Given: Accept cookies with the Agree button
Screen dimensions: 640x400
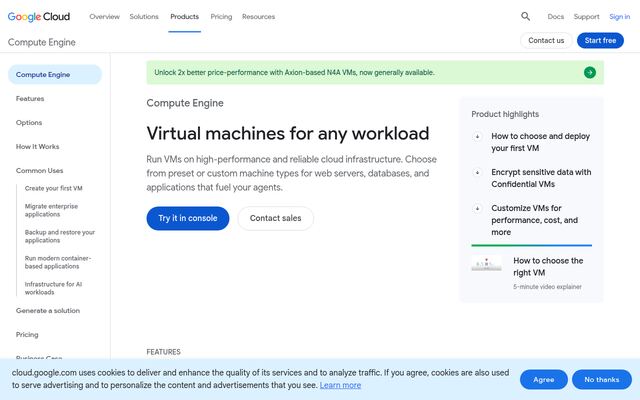Looking at the screenshot, I should tap(544, 380).
